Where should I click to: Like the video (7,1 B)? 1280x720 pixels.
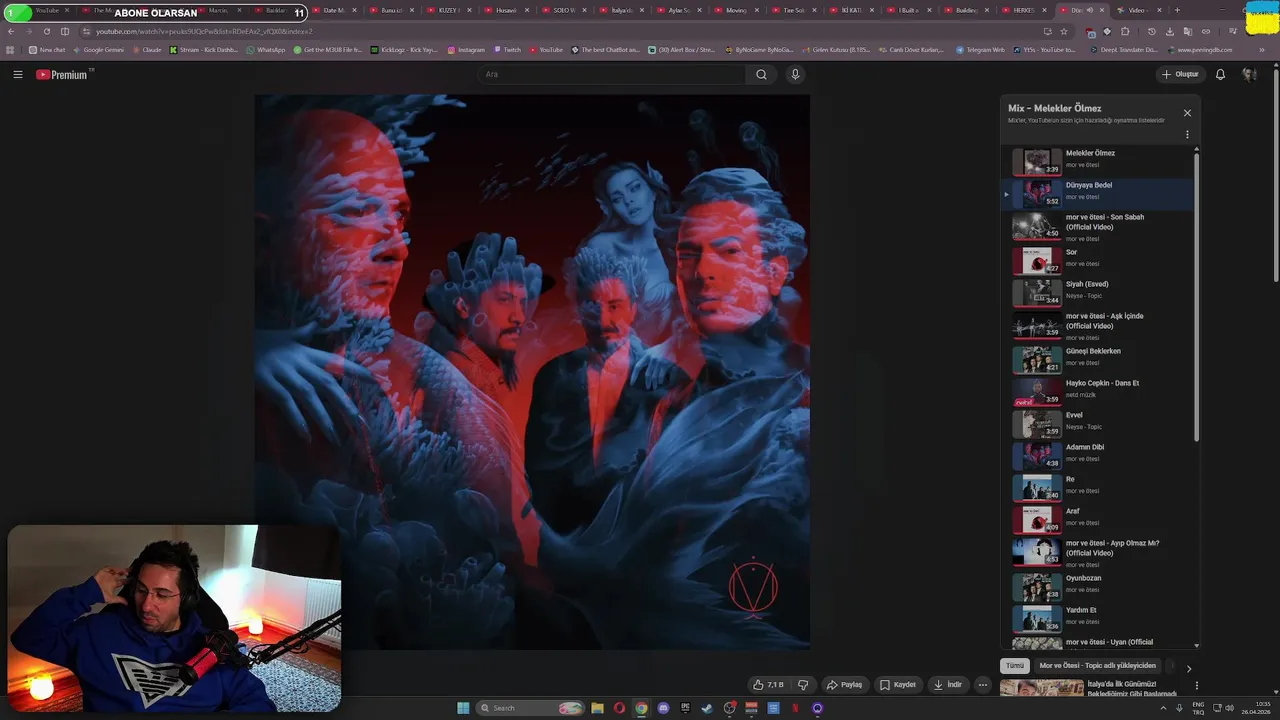pyautogui.click(x=768, y=685)
